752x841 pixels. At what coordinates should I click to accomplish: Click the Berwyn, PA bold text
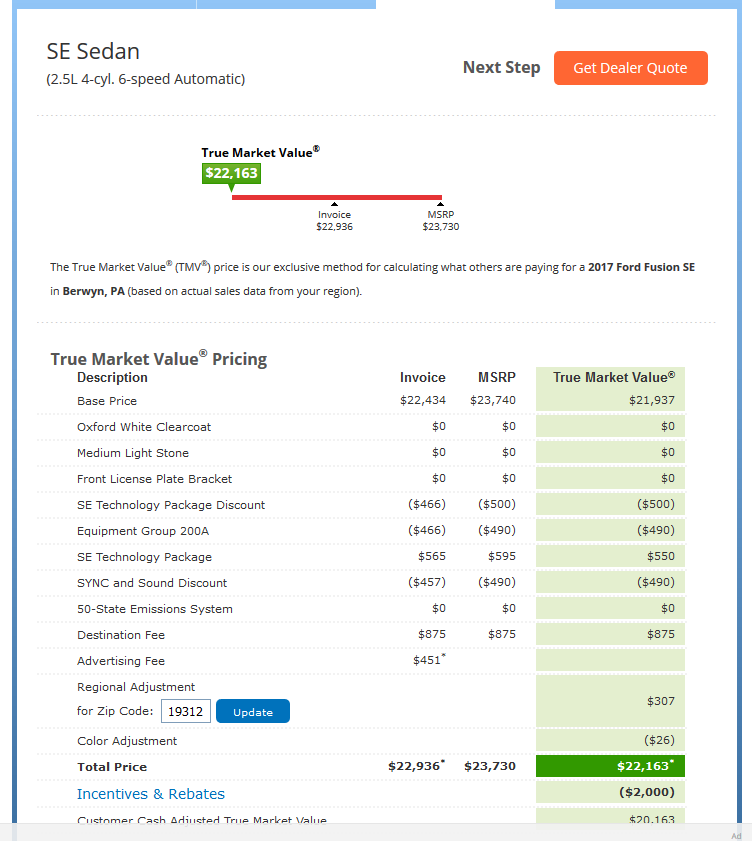93,291
